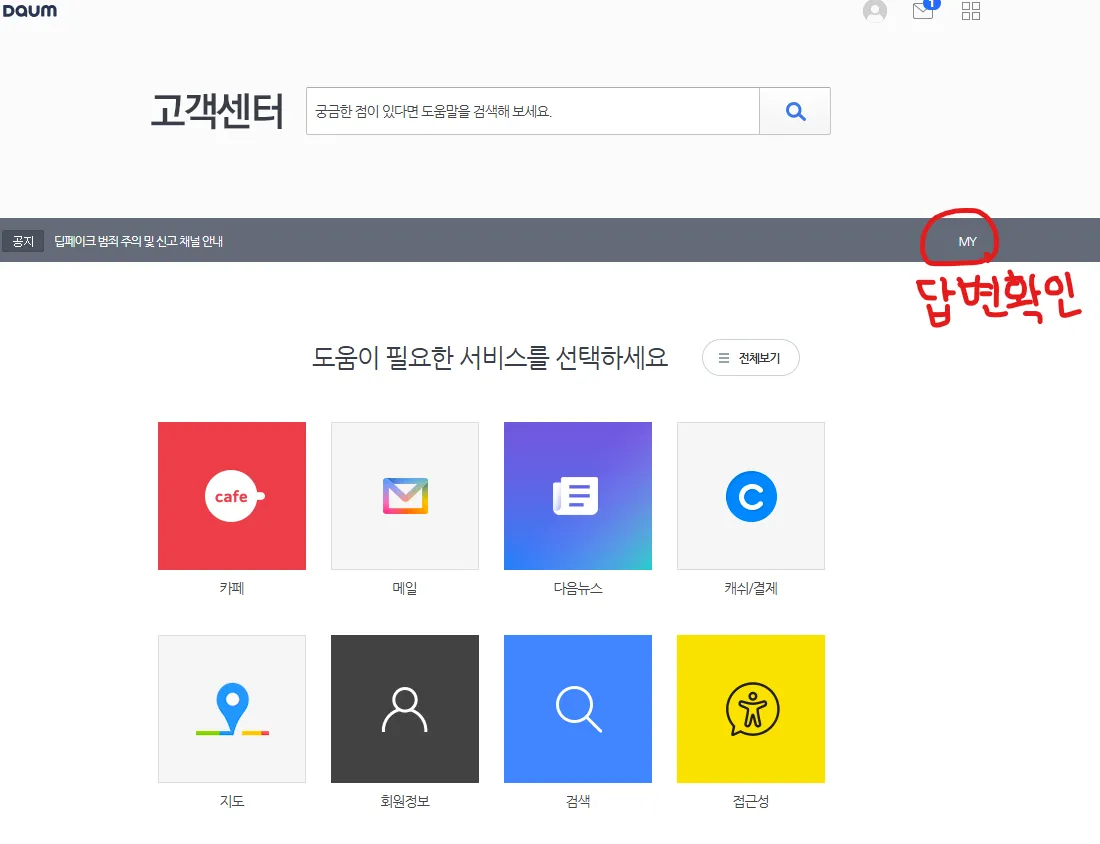The height and width of the screenshot is (844, 1100).
Task: Click the 카페 text label link
Action: click(231, 588)
